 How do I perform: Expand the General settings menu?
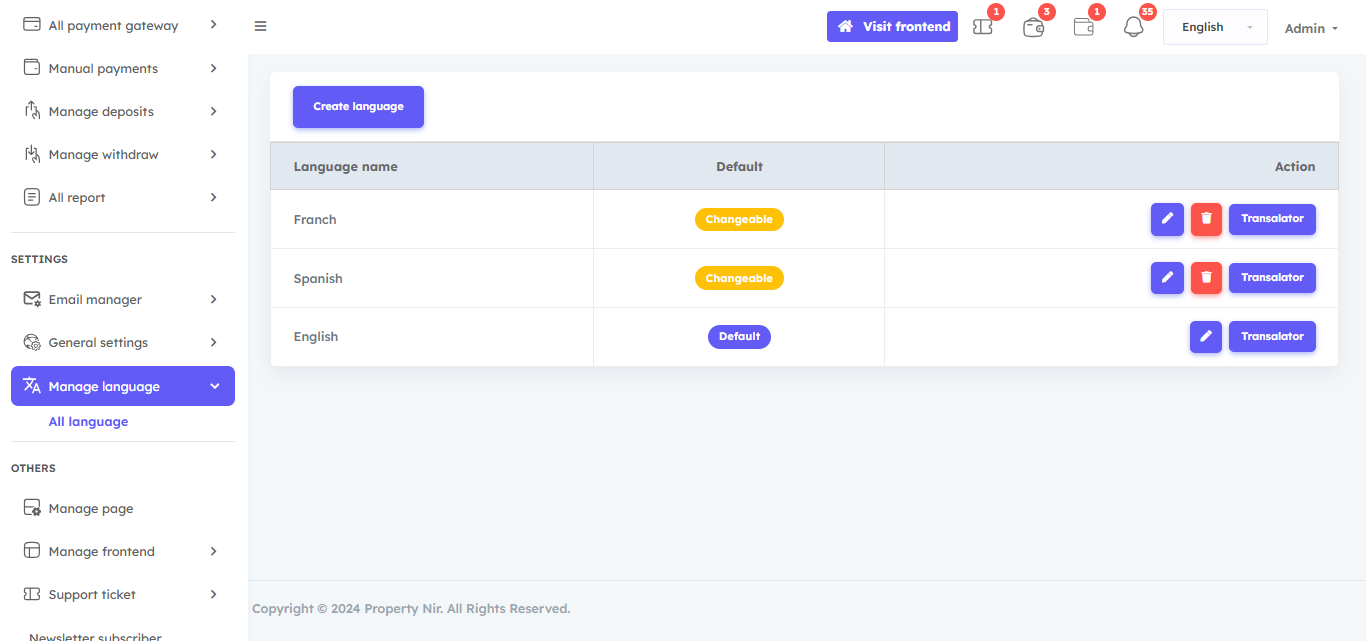coord(122,343)
